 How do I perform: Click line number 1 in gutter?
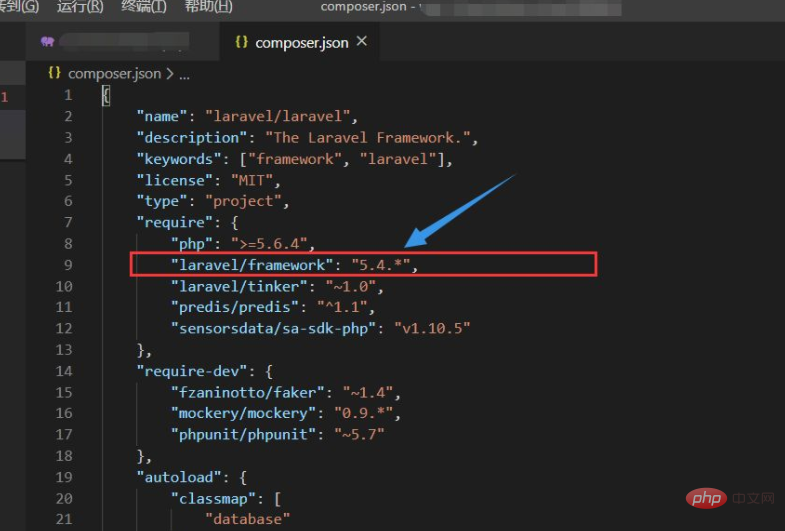68,95
